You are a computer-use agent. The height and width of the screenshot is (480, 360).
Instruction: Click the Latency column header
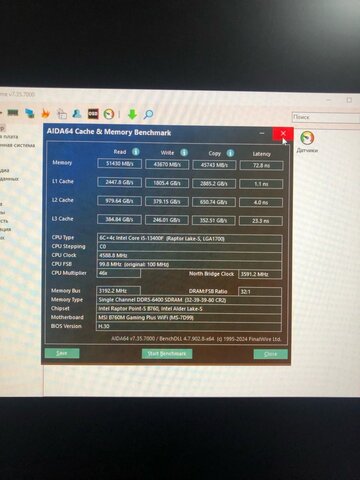262,154
